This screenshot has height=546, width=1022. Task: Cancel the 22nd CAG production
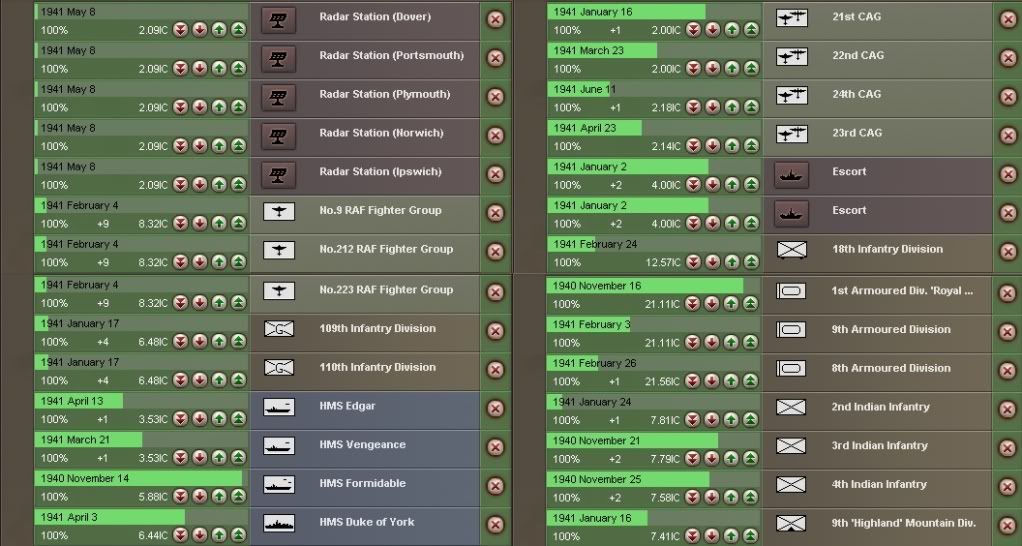(x=1008, y=58)
